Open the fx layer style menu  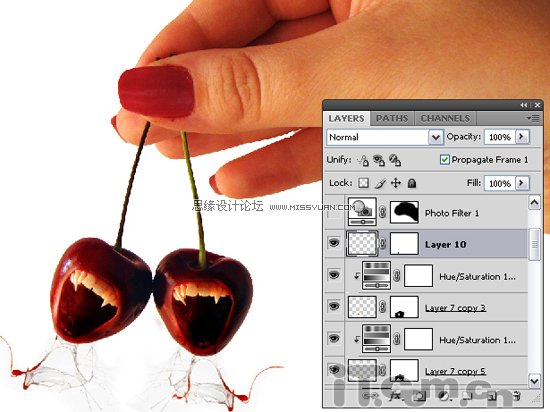tap(395, 396)
